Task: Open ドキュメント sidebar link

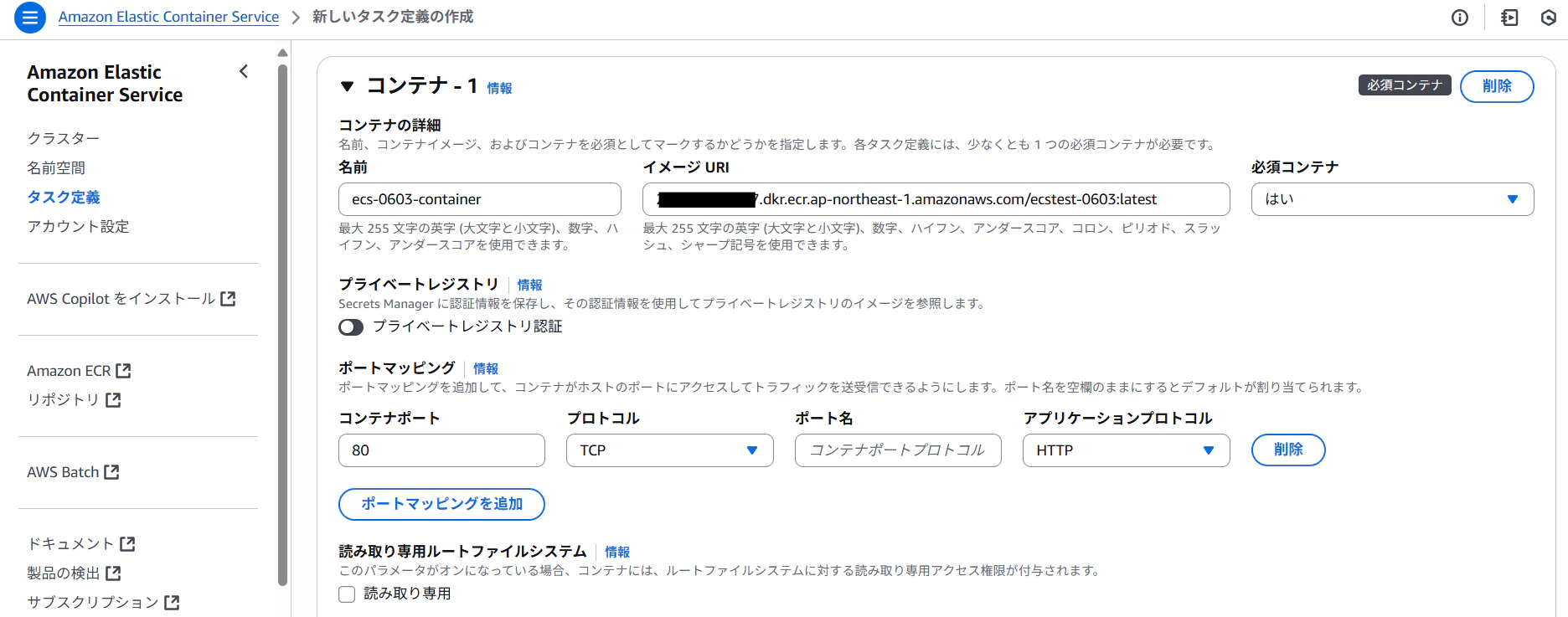Action: click(x=70, y=544)
